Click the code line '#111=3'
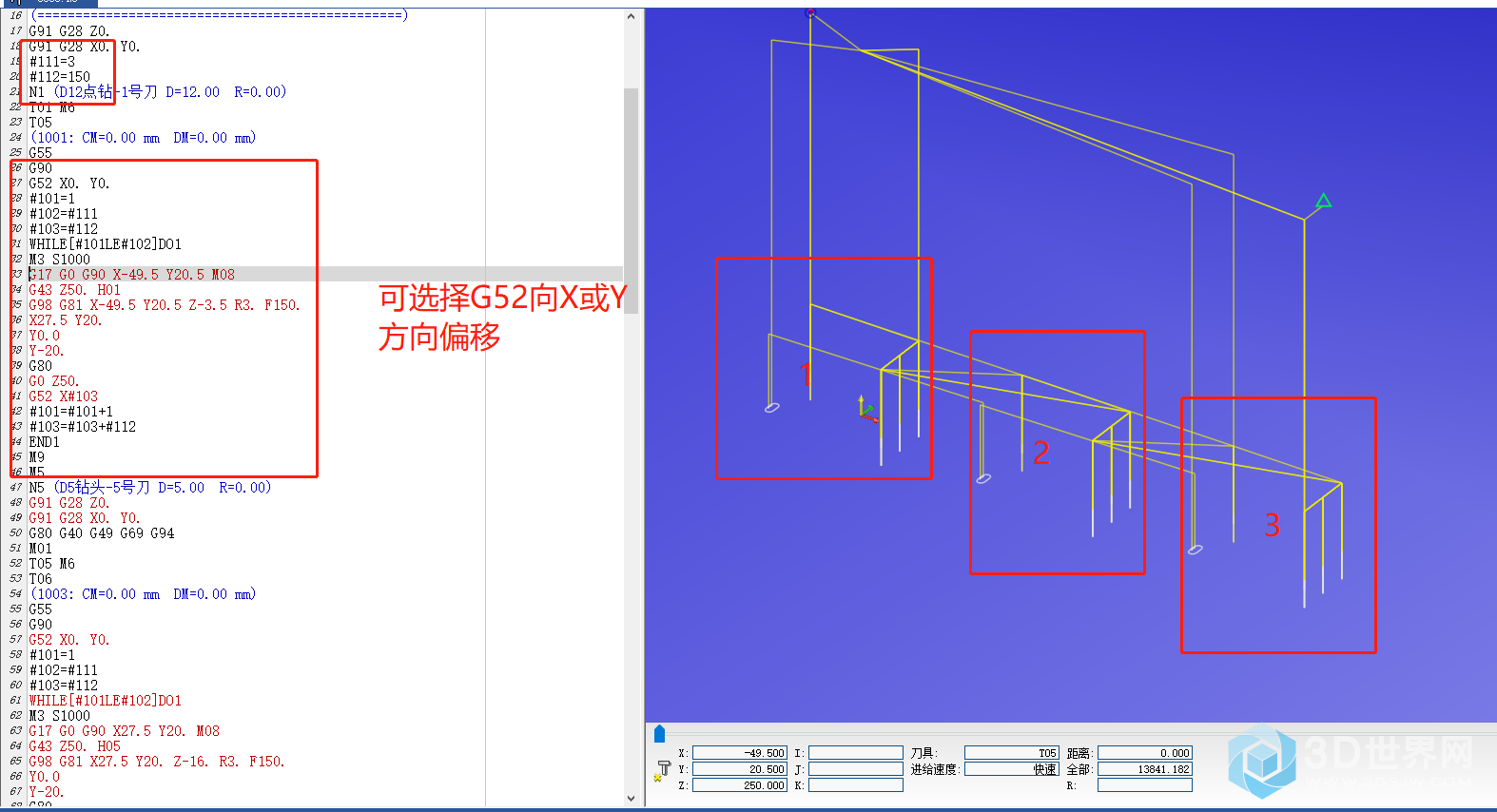1497x812 pixels. point(52,62)
